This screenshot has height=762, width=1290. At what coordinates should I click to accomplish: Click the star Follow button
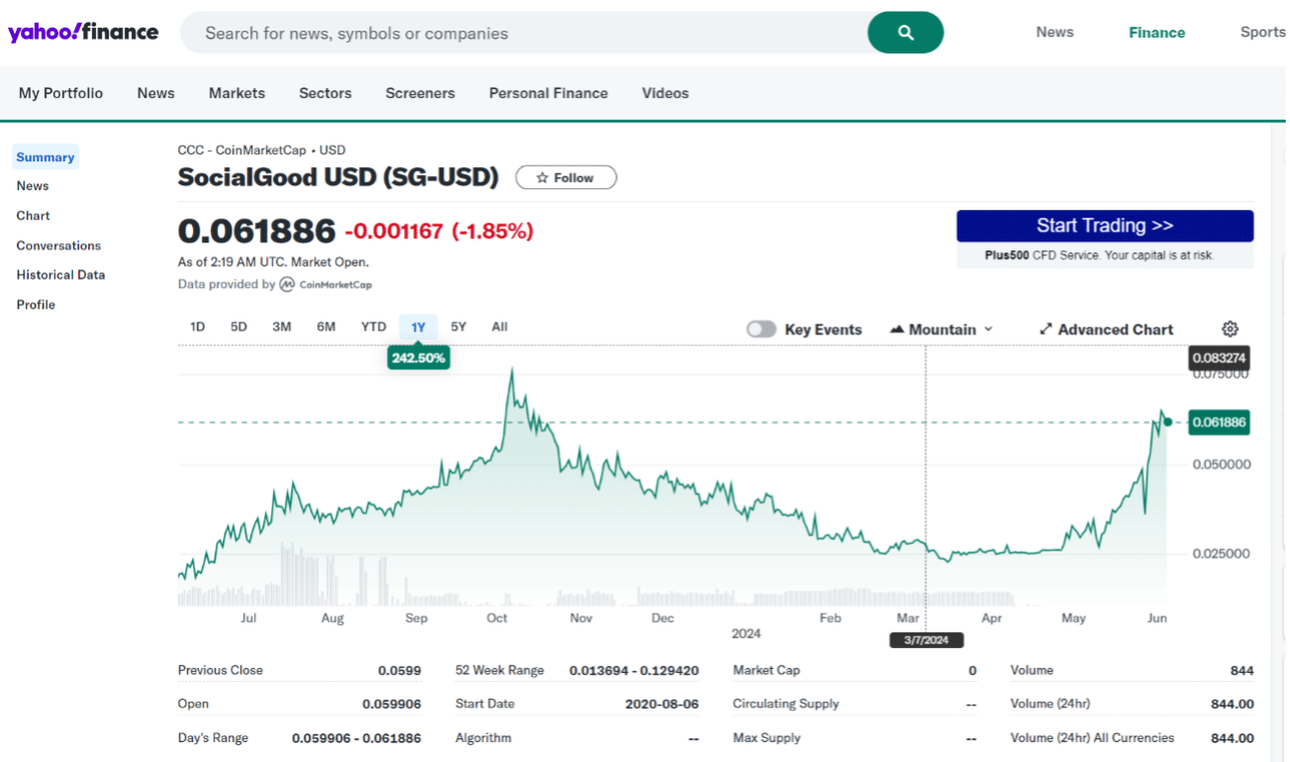566,178
